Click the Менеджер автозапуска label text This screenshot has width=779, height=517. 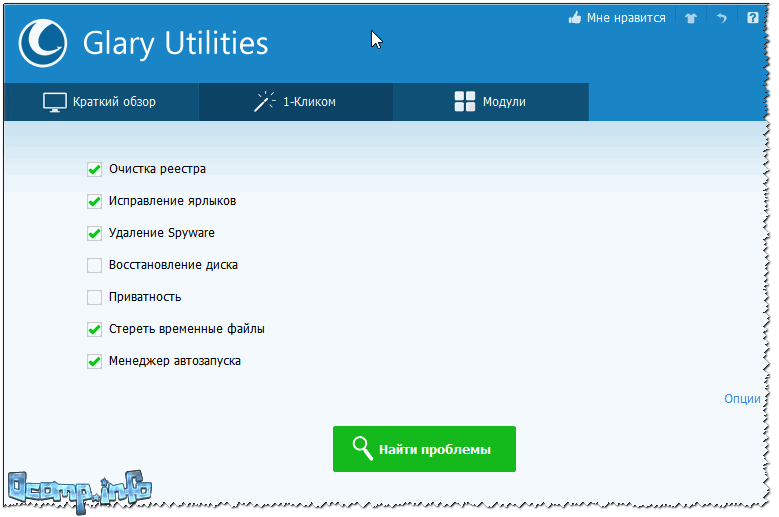[x=175, y=361]
